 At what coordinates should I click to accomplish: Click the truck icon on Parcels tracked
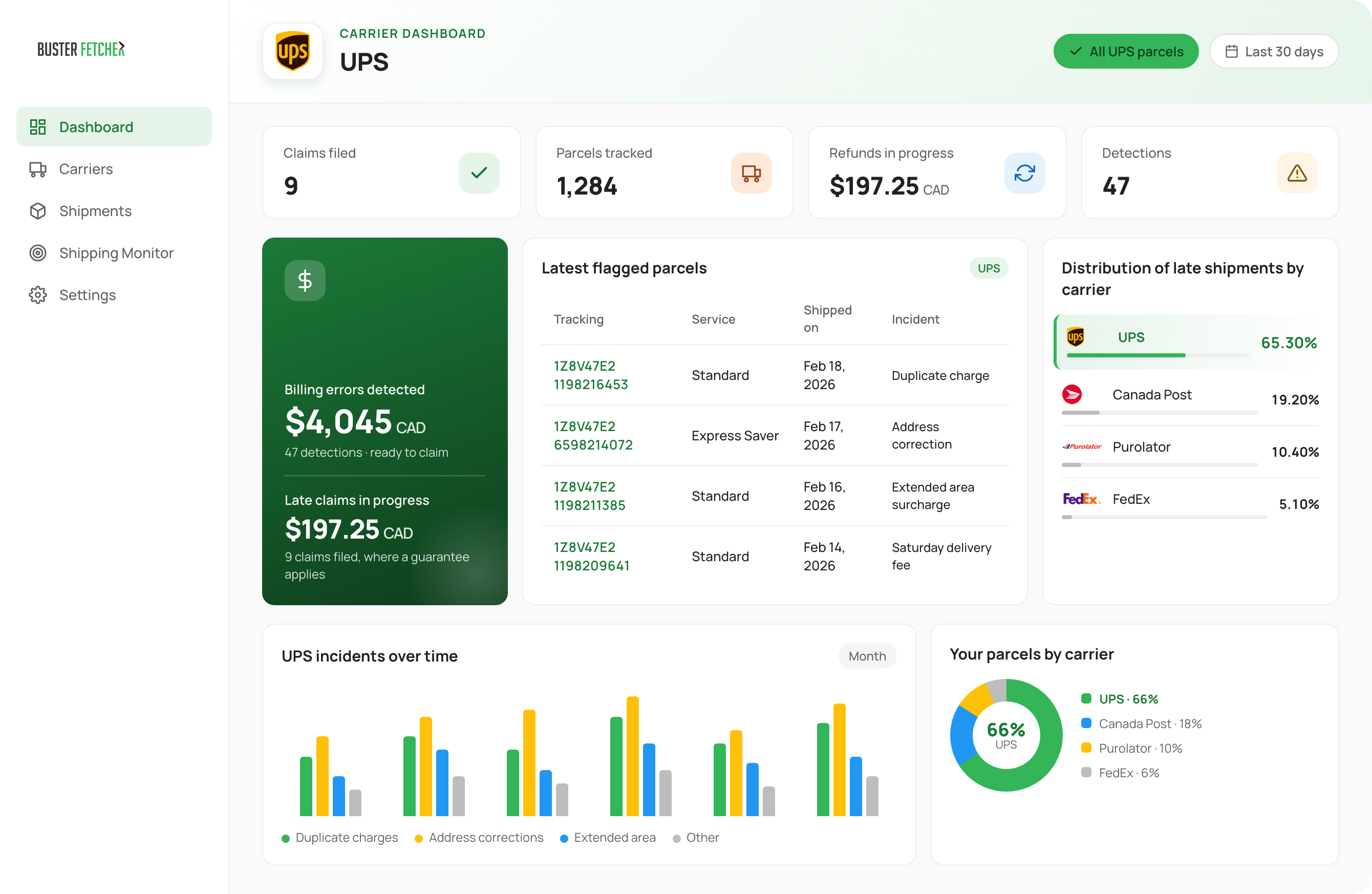coord(751,173)
